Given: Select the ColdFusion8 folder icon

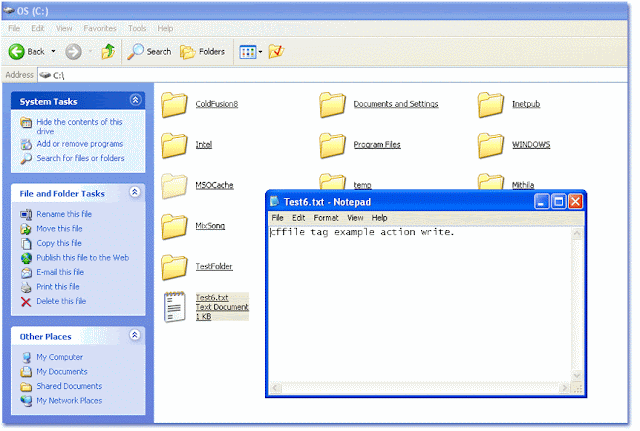Looking at the screenshot, I should pyautogui.click(x=174, y=104).
